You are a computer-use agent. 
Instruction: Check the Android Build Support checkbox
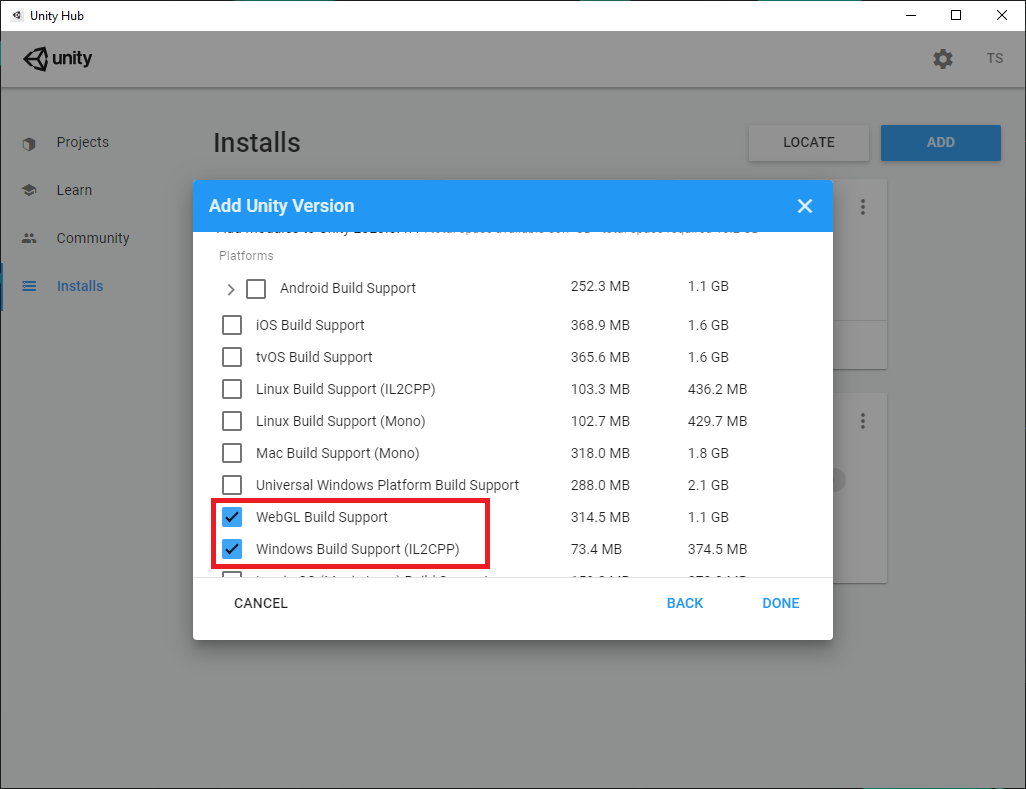click(x=256, y=289)
